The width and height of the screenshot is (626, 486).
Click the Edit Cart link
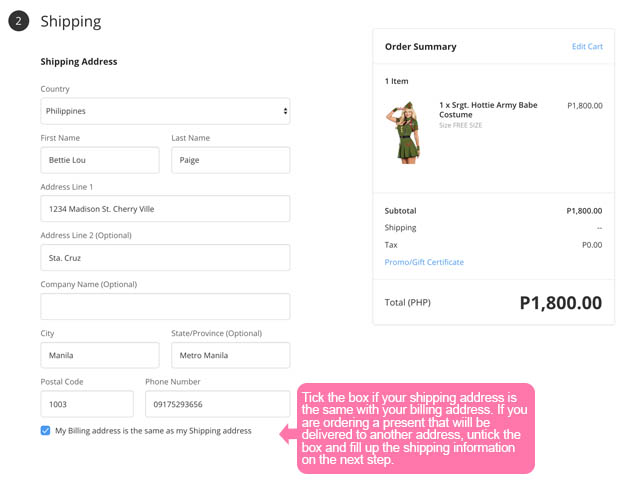(x=587, y=47)
